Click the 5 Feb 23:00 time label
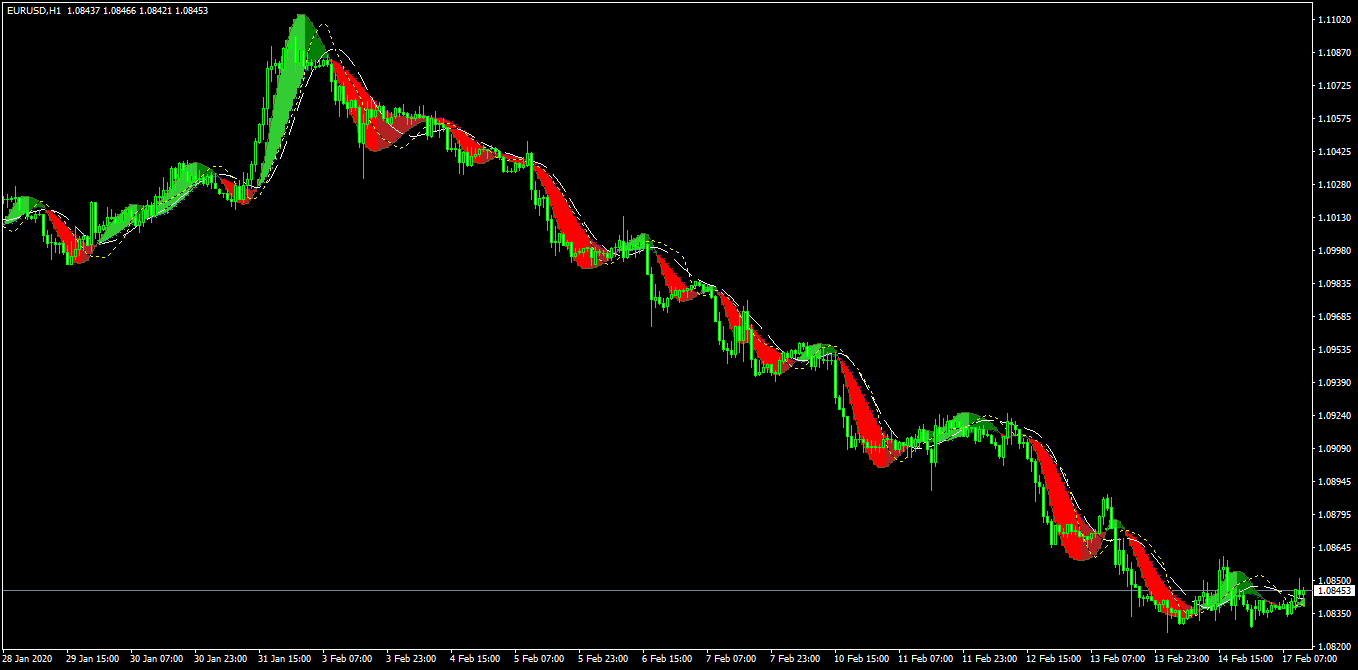The width and height of the screenshot is (1358, 670). pos(605,660)
